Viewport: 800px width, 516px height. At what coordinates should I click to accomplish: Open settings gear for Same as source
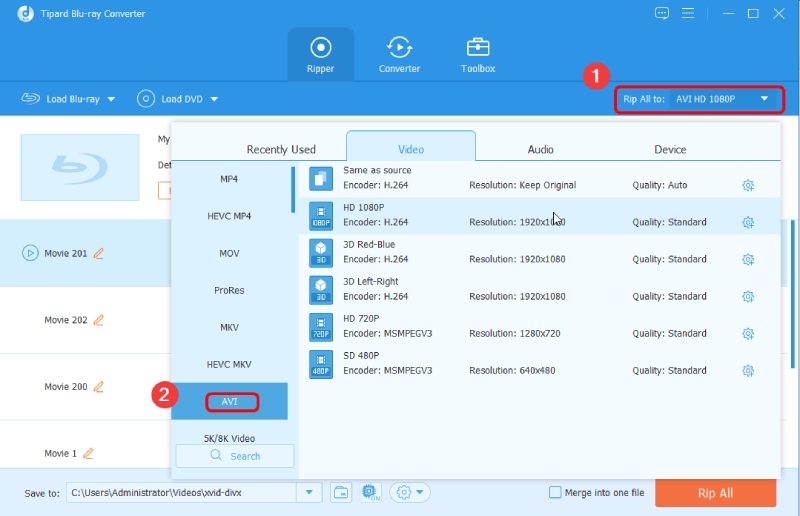tap(748, 185)
